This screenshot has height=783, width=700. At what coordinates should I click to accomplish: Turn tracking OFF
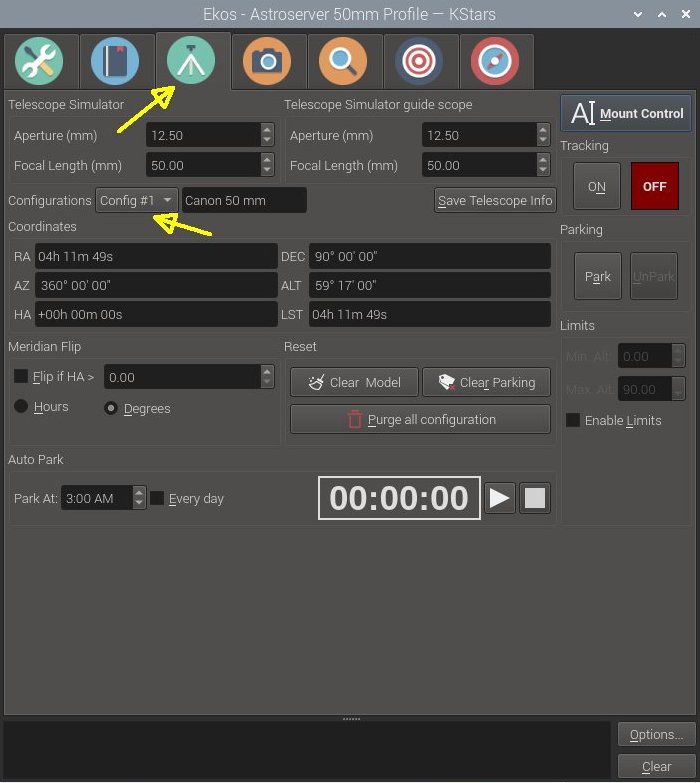[655, 186]
